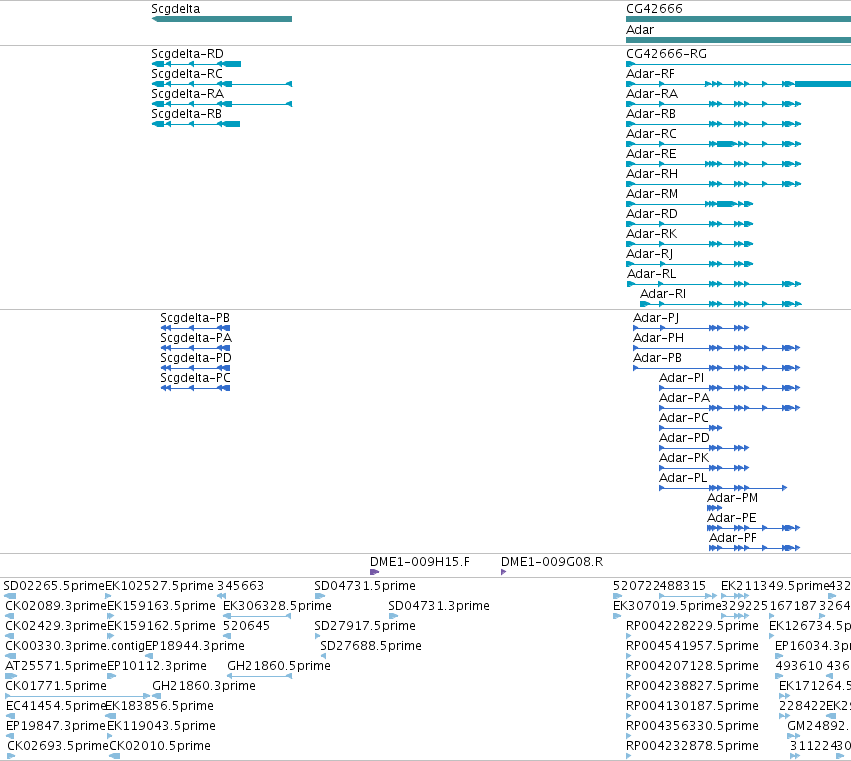This screenshot has height=761, width=851.
Task: Select Scgdelta-PA protein feature
Action: click(195, 348)
